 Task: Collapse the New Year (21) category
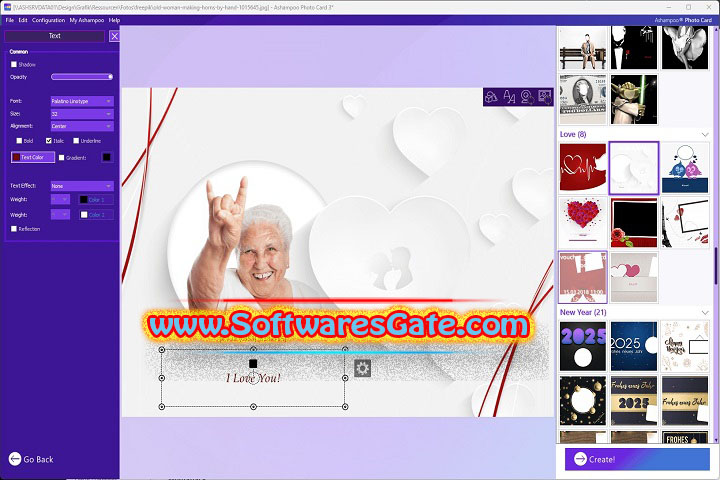705,312
